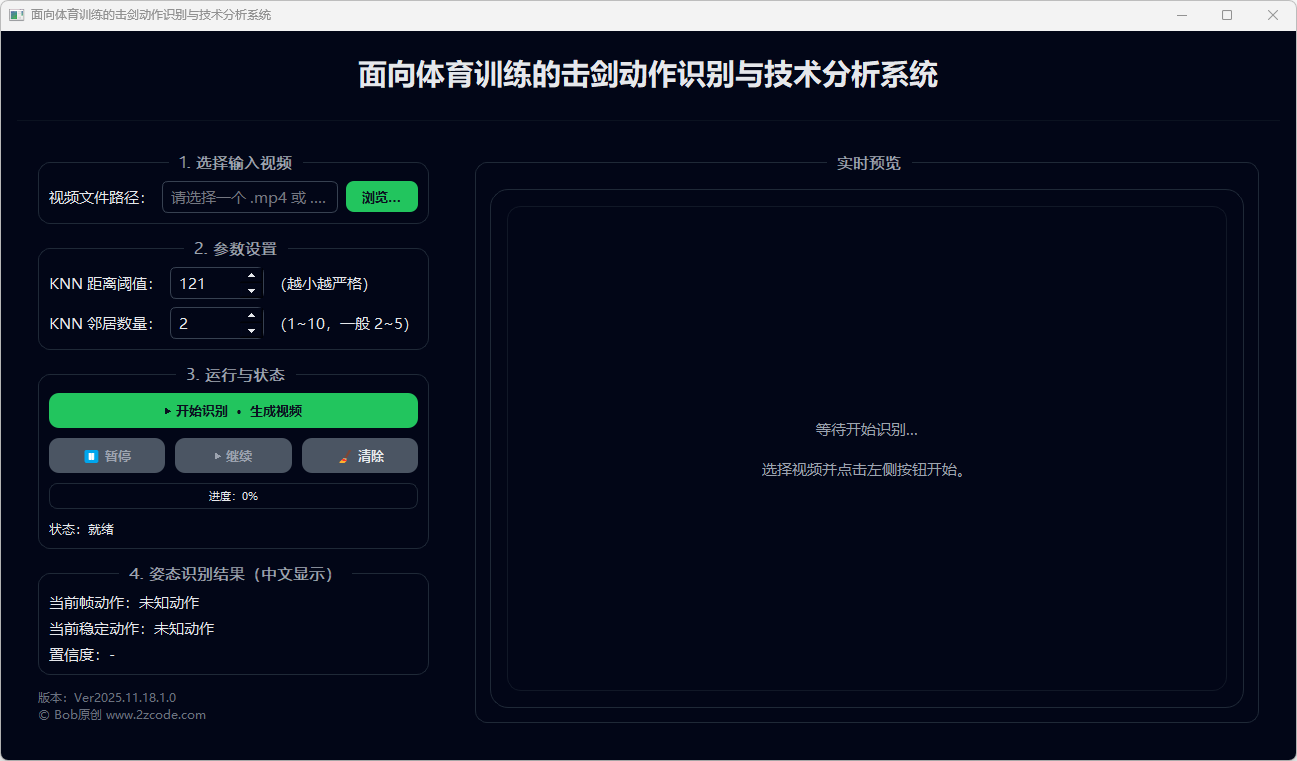Close the fencing recognition application
This screenshot has height=761, width=1297.
(x=1273, y=15)
